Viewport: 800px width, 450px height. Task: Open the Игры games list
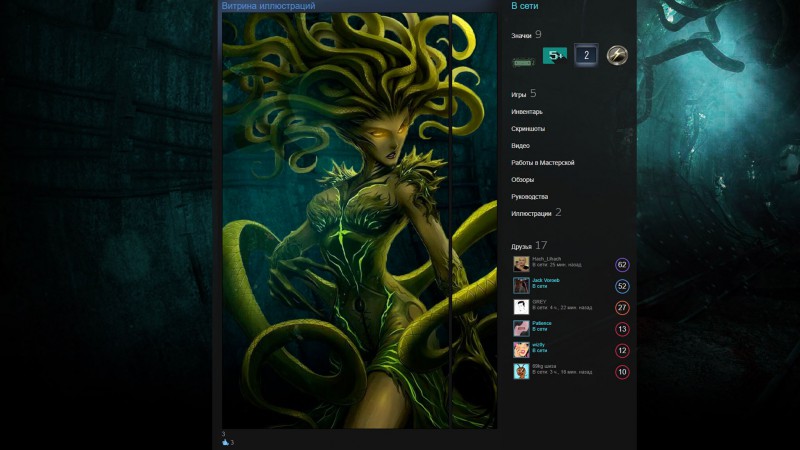[x=518, y=95]
